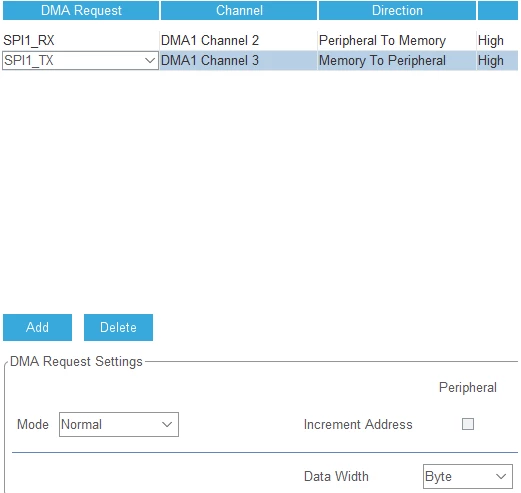Select the SPI1_RX request row
521x493 pixels.
pos(260,40)
